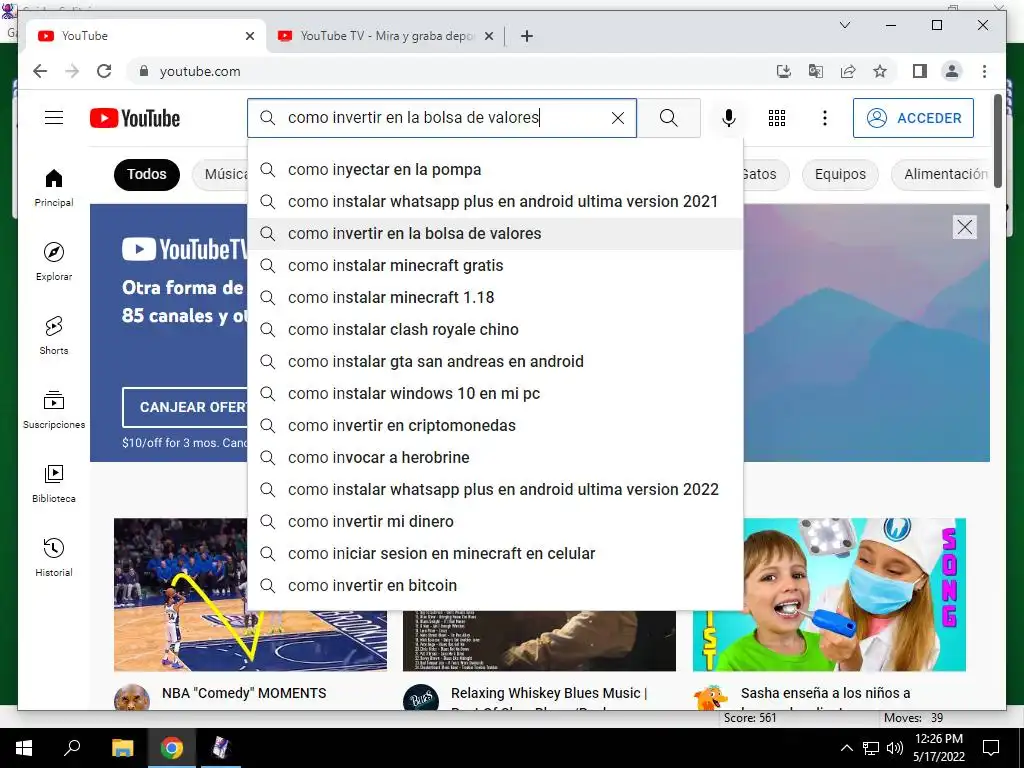Click the YouTube logo

(x=135, y=118)
